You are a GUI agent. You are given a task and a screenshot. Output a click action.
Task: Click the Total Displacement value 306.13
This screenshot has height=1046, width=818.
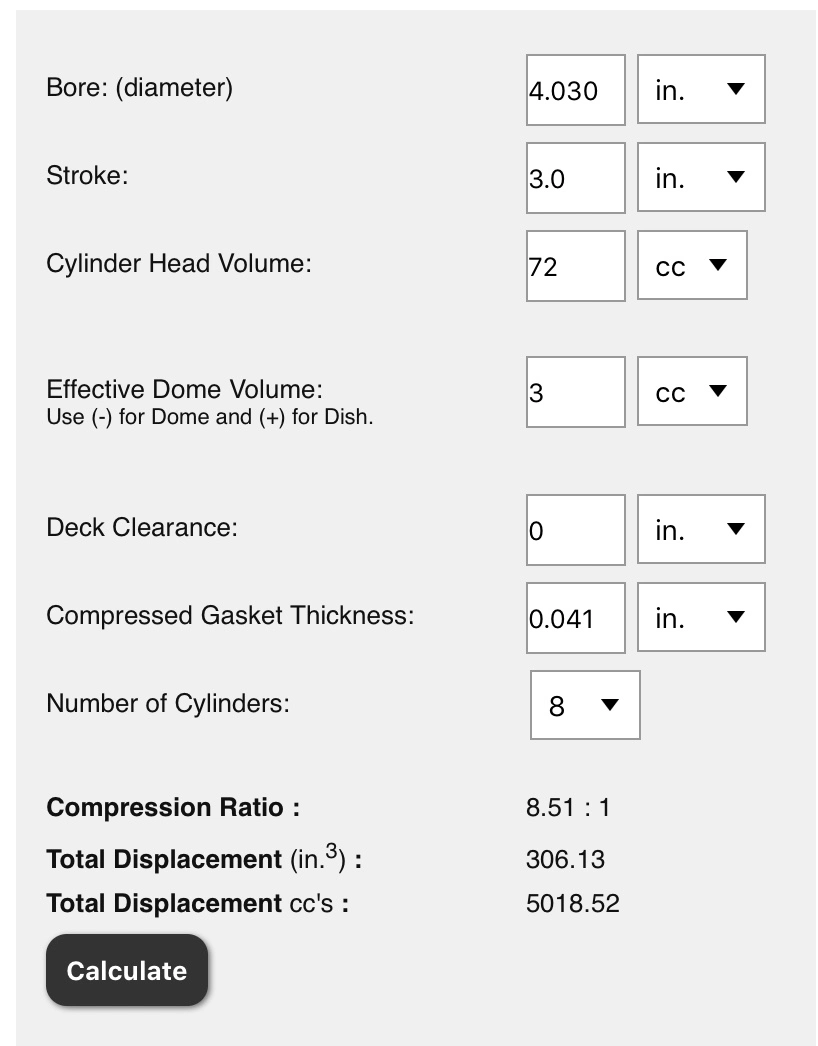565,859
